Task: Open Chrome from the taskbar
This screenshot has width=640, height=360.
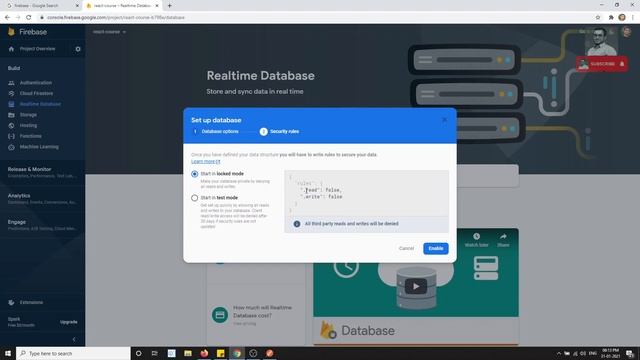Action: pyautogui.click(x=237, y=353)
